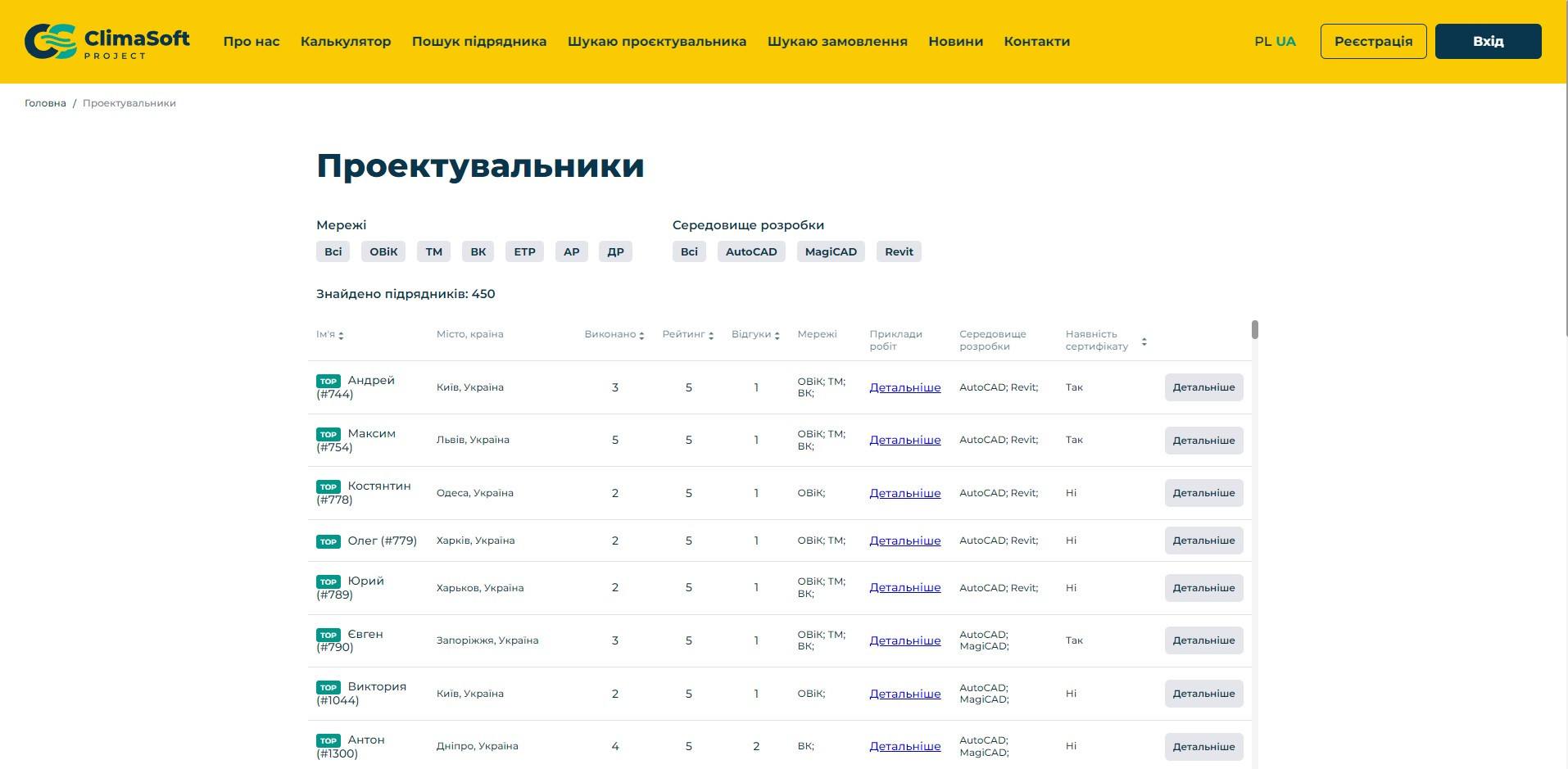Sort table by name column arrows
Viewport: 1568px width, 769px height.
point(341,335)
